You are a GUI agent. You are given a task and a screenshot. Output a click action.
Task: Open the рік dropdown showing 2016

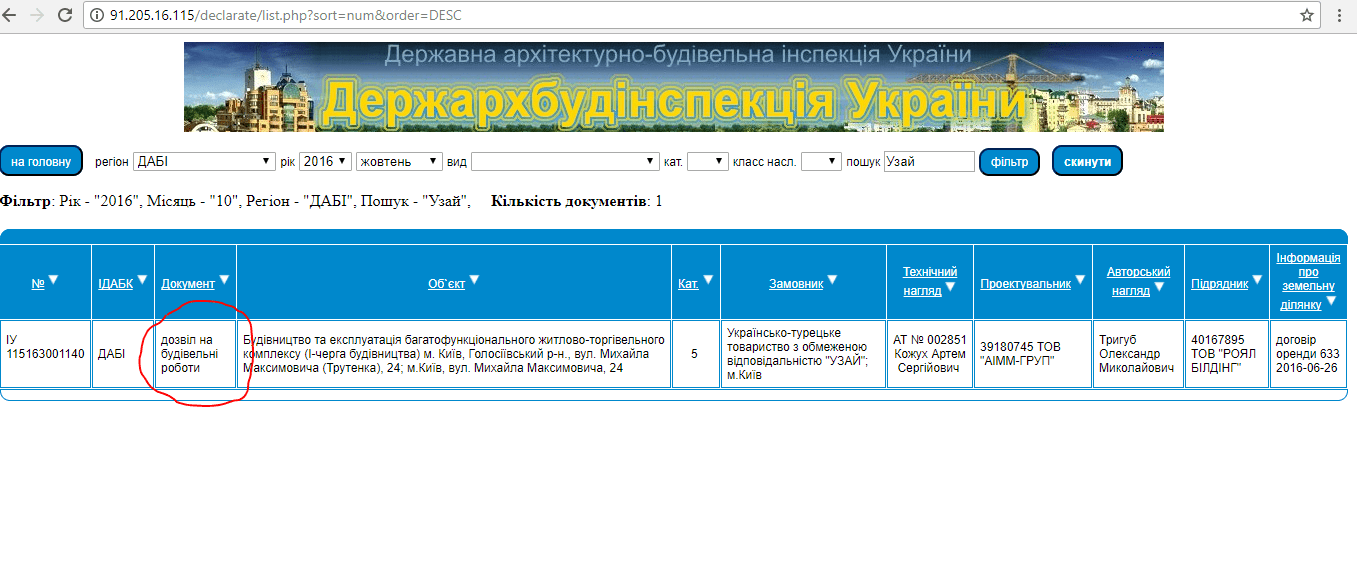[x=325, y=161]
